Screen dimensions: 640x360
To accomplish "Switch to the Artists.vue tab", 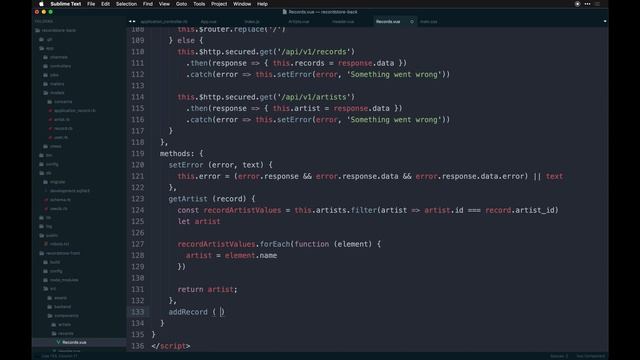I will 299,22.
